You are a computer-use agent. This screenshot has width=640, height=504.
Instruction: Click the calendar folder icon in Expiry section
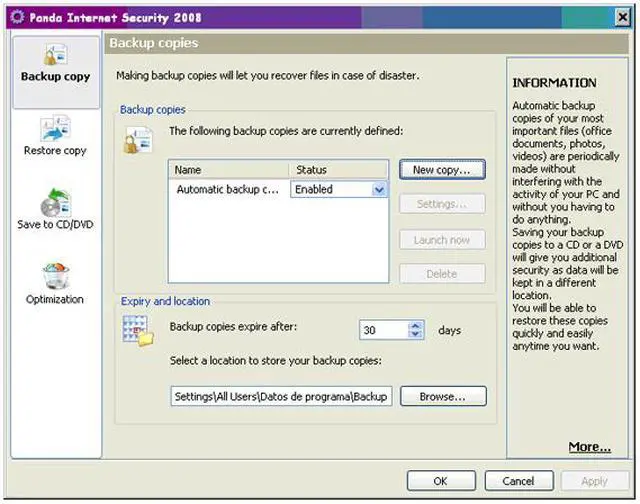click(x=137, y=331)
